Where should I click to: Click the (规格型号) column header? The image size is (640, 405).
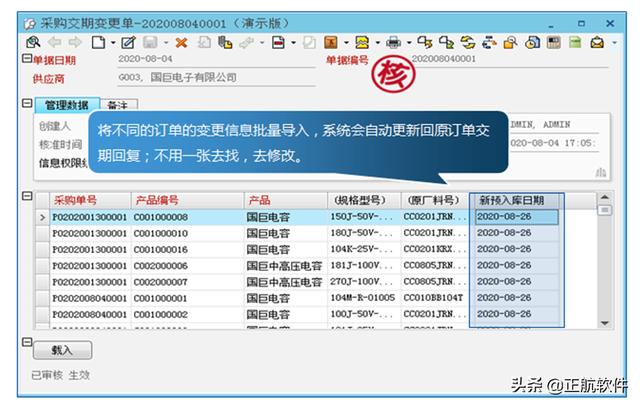click(x=364, y=200)
